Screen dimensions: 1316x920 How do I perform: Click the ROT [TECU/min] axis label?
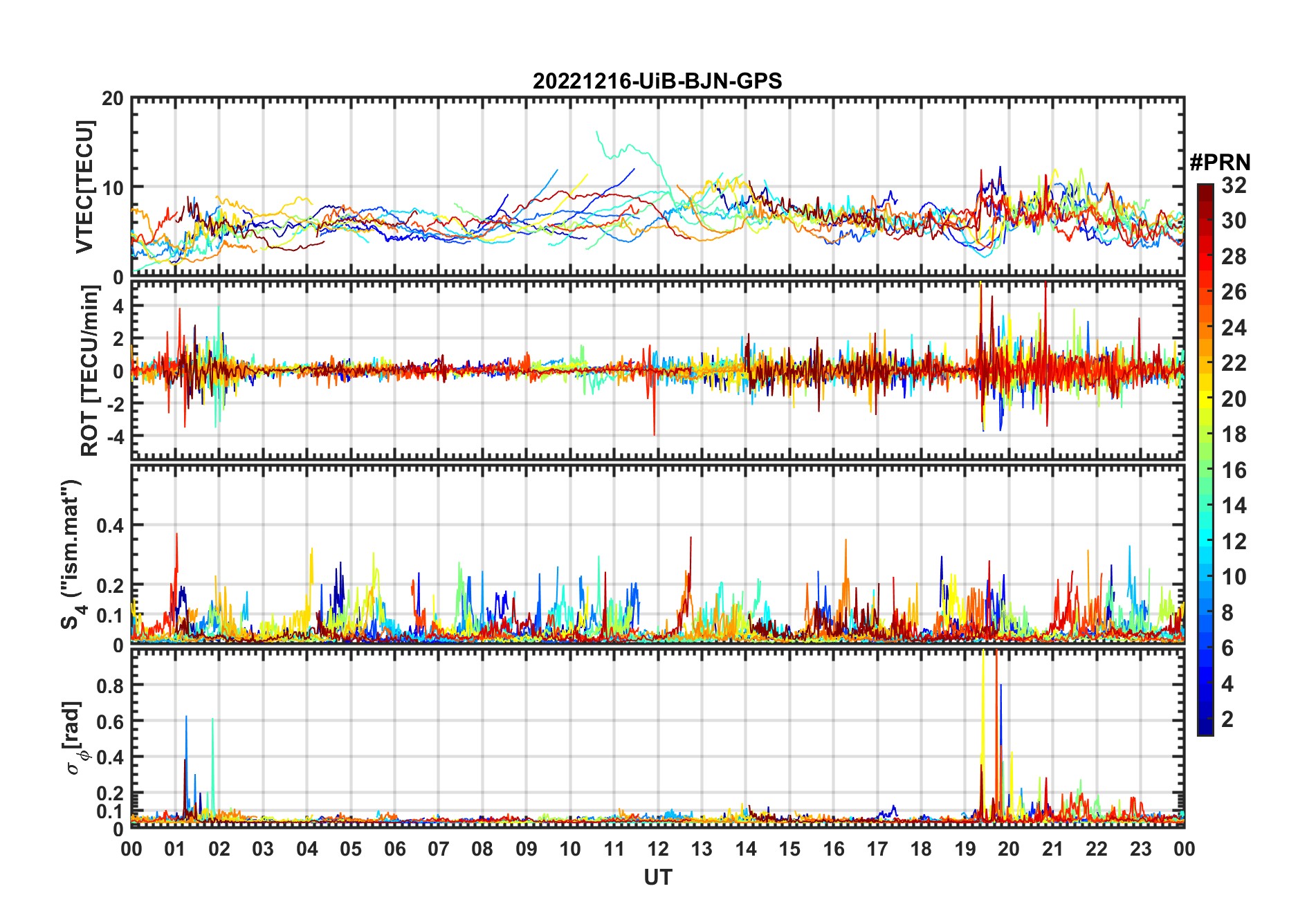point(89,371)
